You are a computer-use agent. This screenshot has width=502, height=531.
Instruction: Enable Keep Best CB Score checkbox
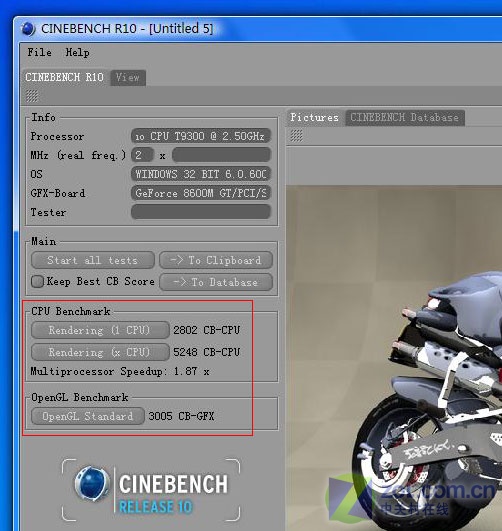(37, 281)
